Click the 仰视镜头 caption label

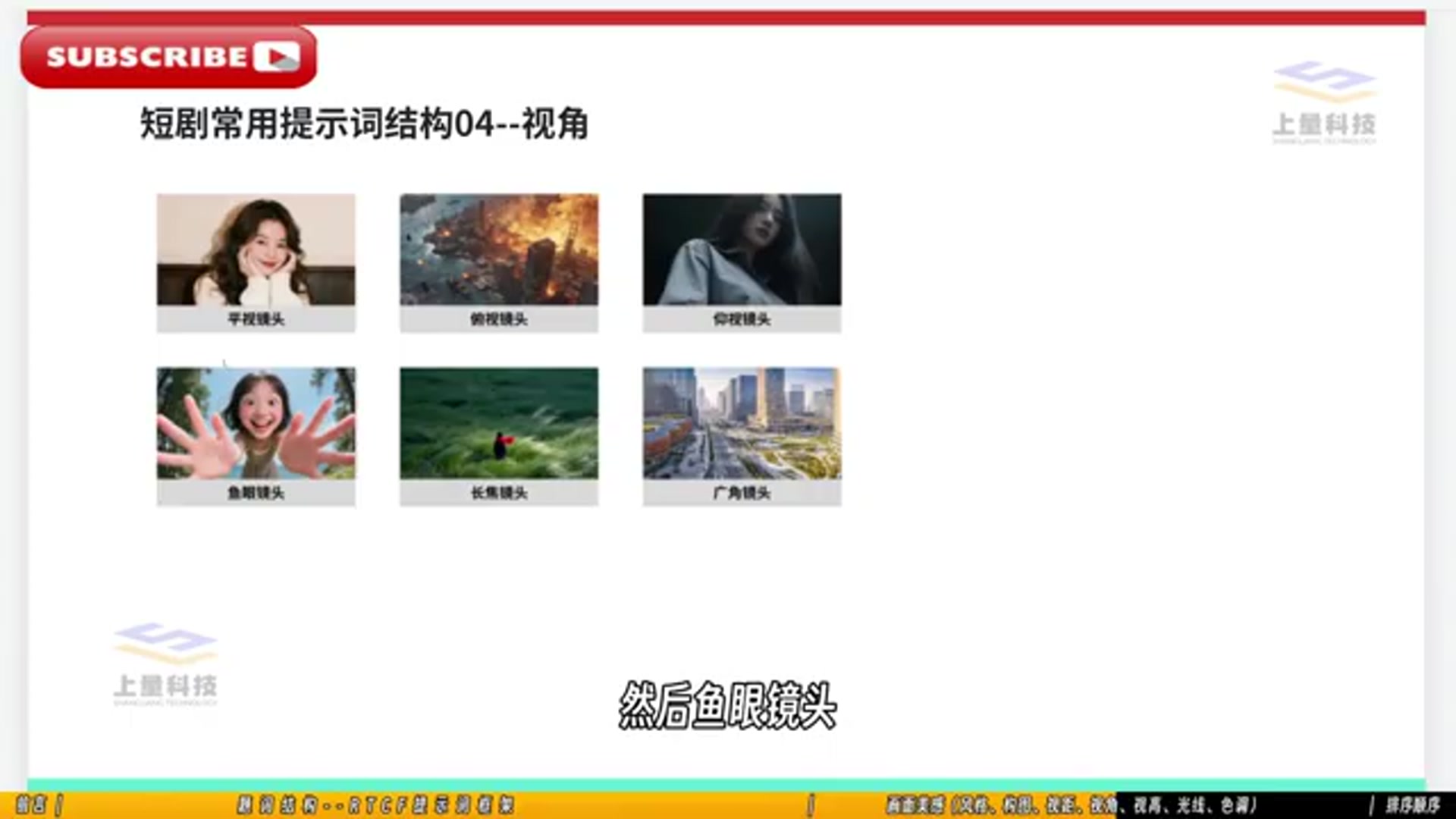coord(742,319)
